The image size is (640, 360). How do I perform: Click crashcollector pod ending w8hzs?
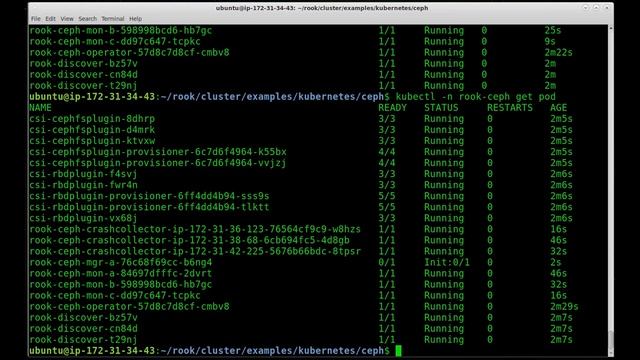click(195, 229)
